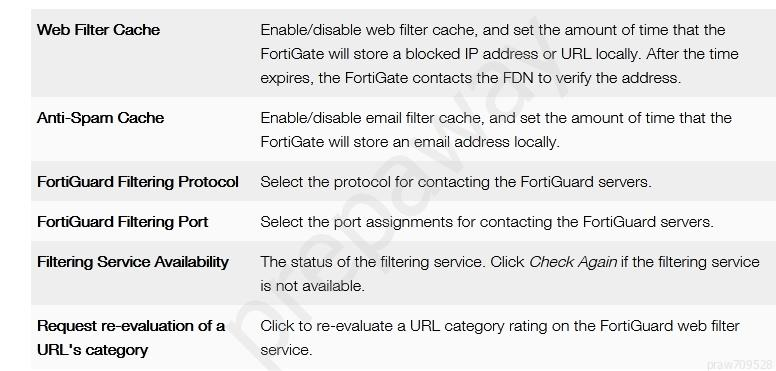The width and height of the screenshot is (776, 371).
Task: Click 'URL's category' second line of label
Action: (92, 350)
